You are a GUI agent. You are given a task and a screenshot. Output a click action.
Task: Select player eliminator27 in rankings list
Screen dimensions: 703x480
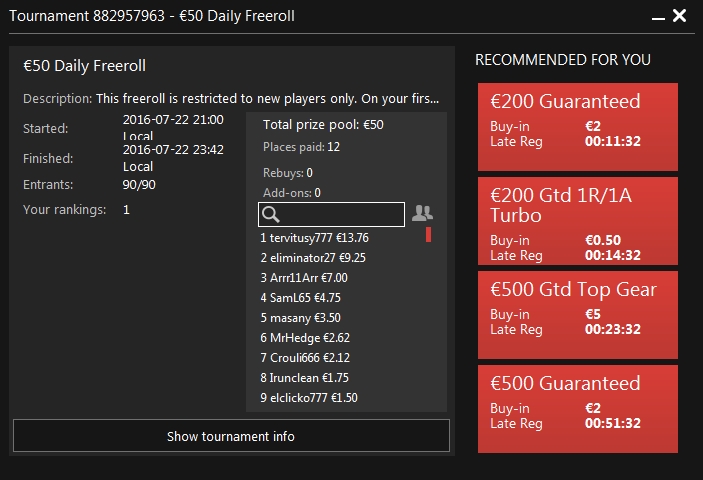coord(313,258)
